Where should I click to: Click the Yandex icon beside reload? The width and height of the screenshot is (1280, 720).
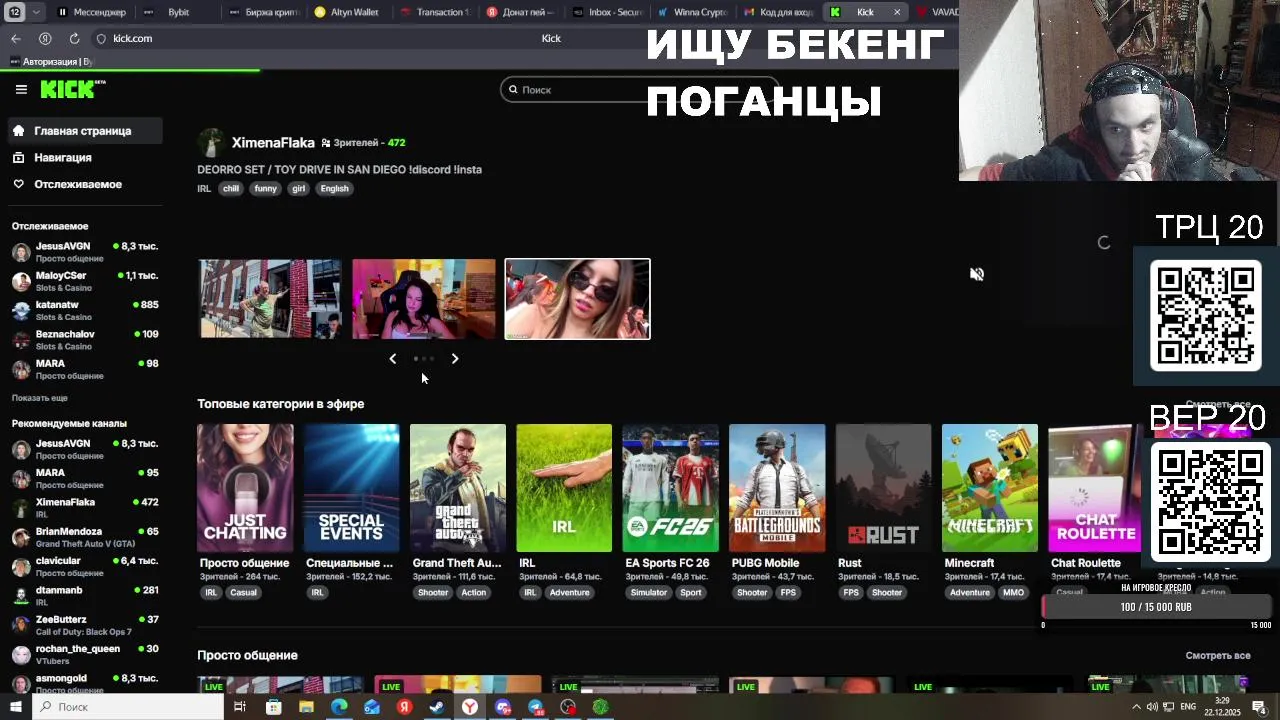coord(45,38)
